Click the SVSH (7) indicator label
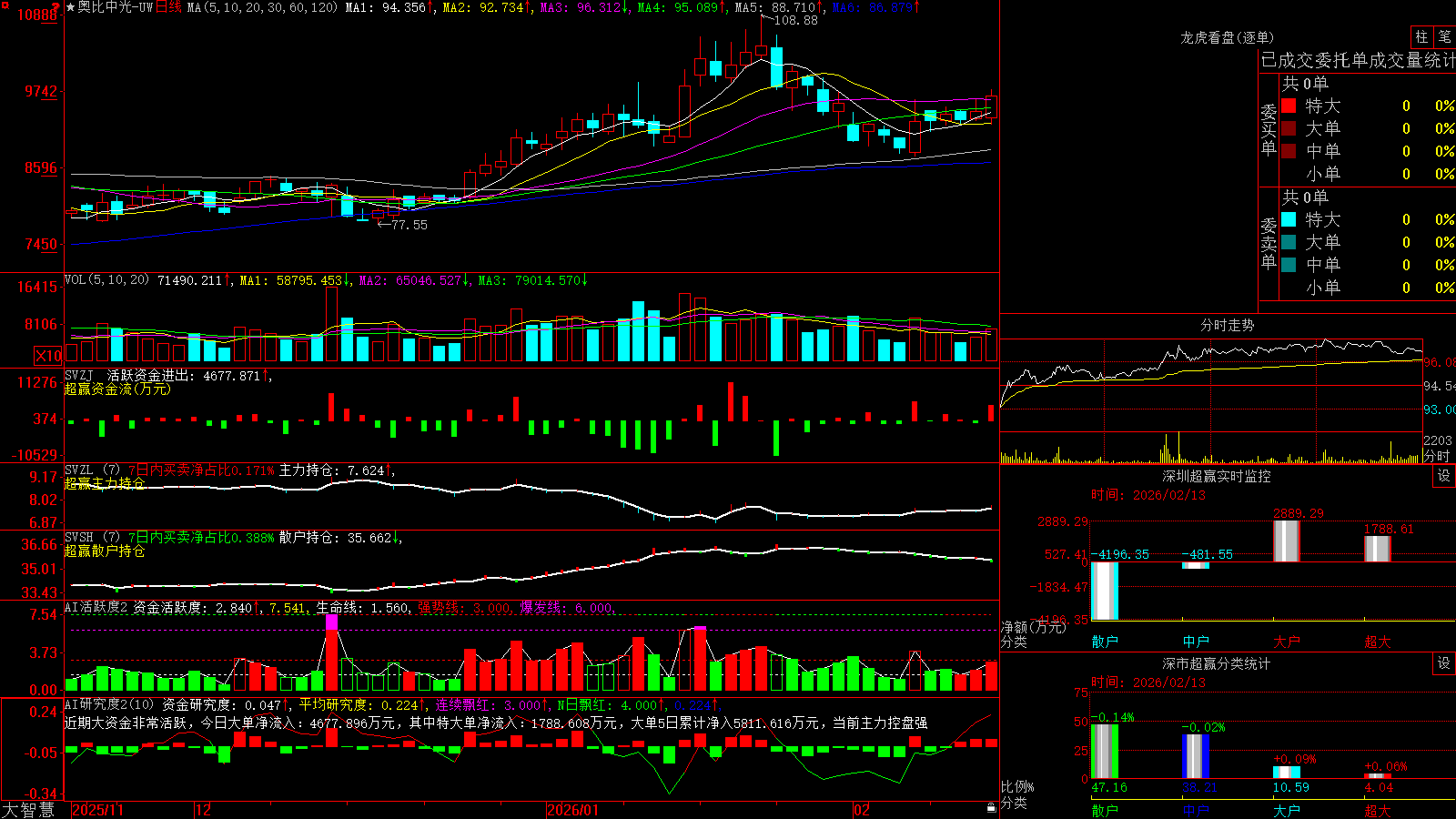Screen dimensions: 1456x819 click(93, 538)
